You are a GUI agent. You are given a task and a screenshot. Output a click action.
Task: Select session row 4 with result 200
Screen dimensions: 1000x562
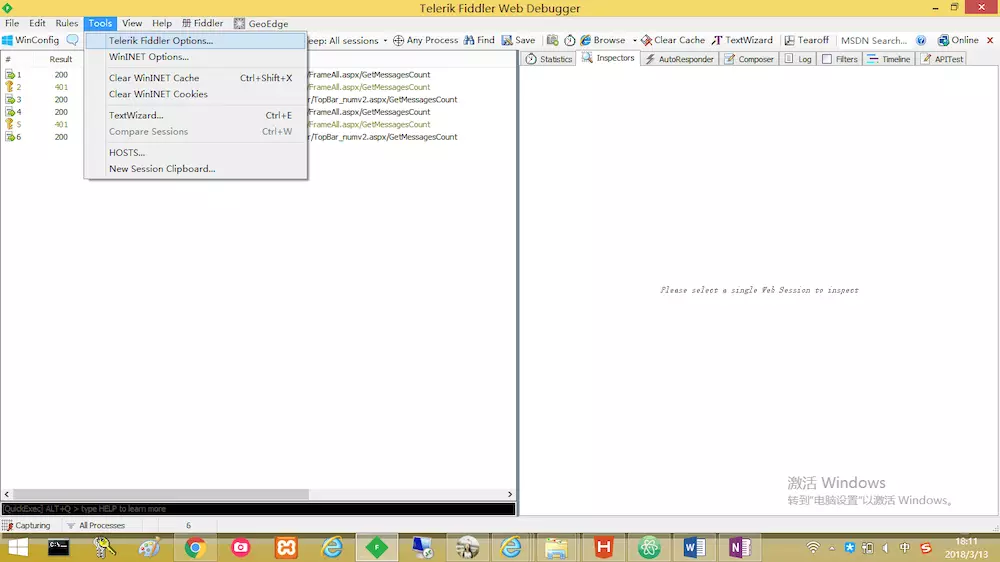coord(258,112)
